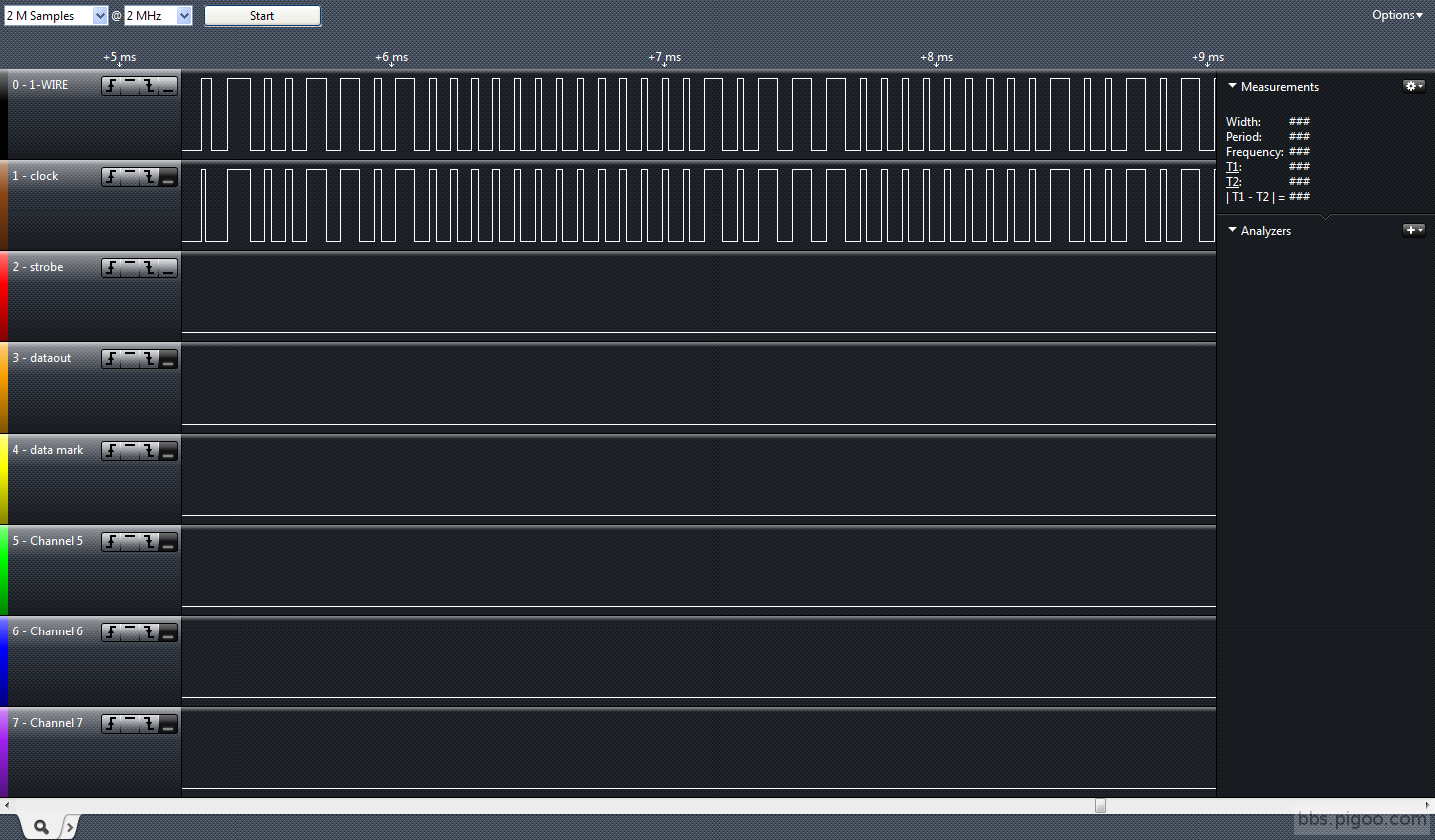Viewport: 1435px width, 840px height.
Task: Click the '4 - data mark' channel label
Action: (x=47, y=450)
